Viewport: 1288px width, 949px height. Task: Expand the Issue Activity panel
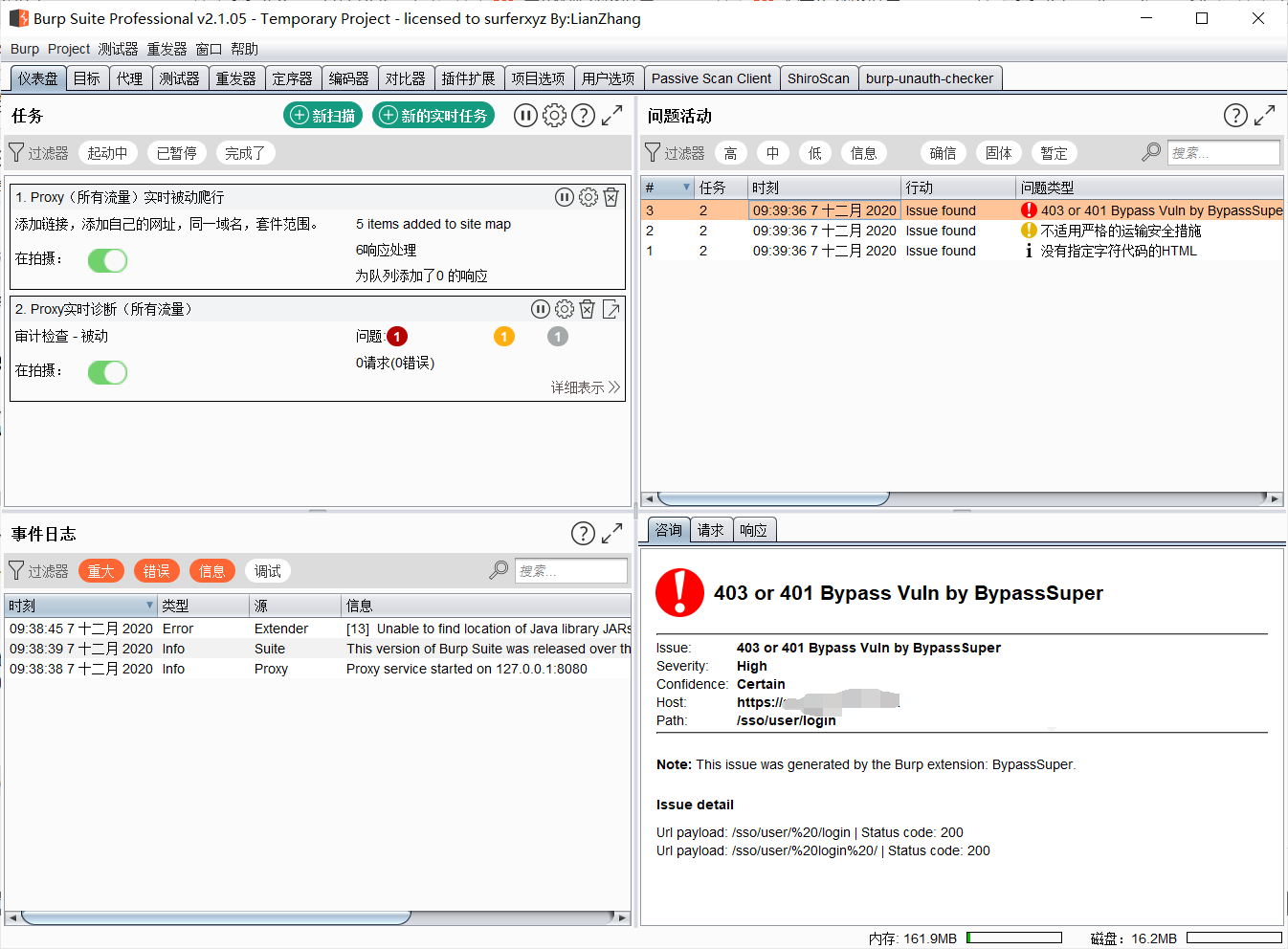click(x=1265, y=116)
